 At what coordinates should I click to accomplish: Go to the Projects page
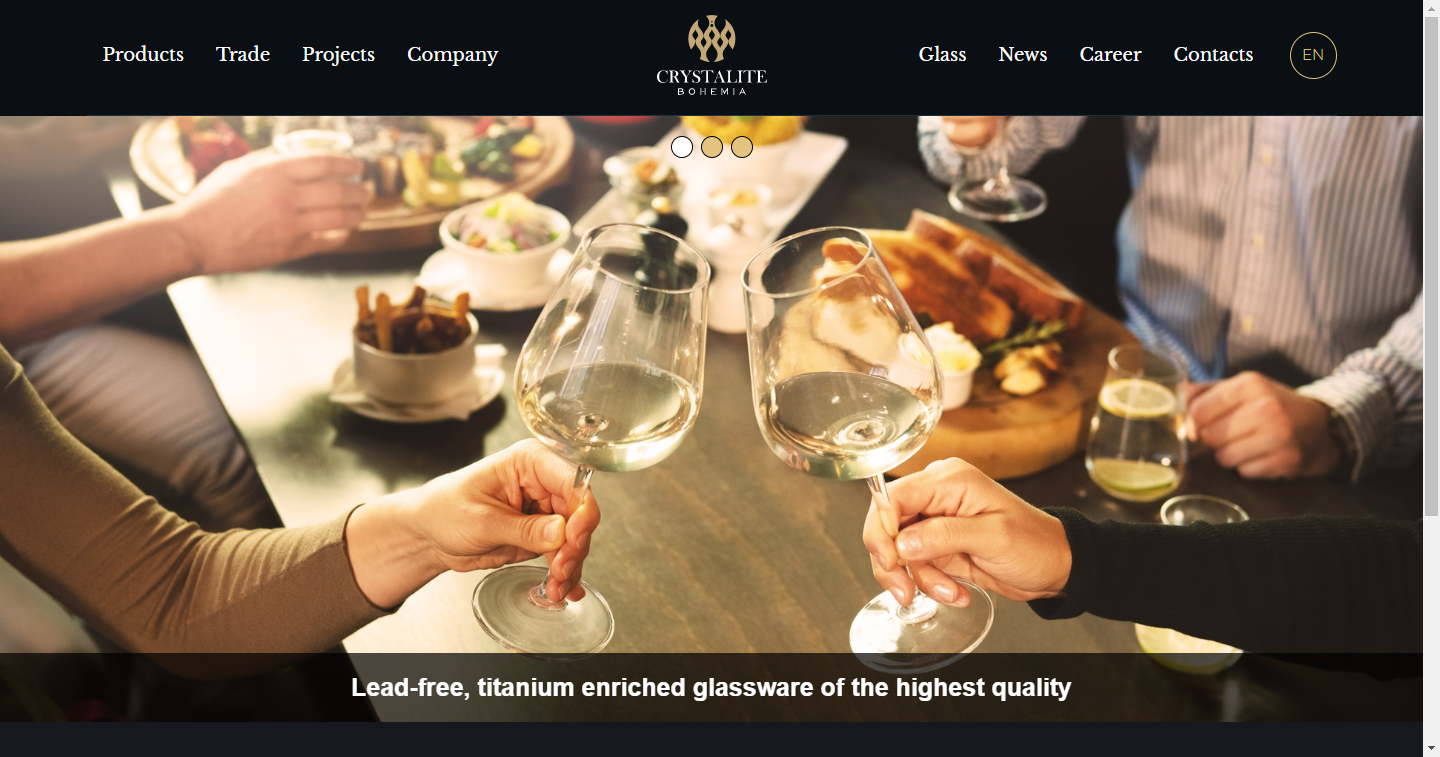pos(338,54)
